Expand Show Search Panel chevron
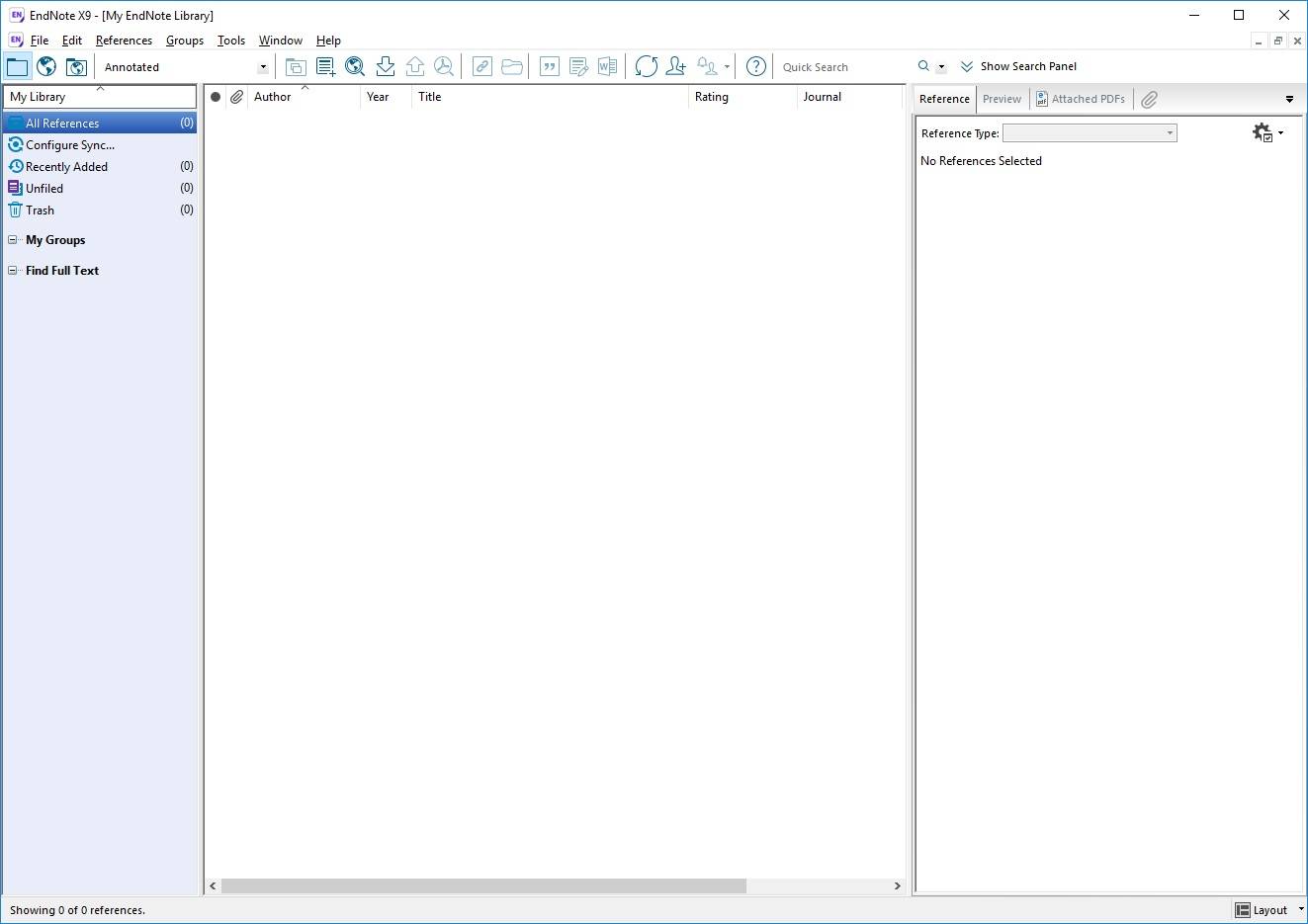The image size is (1308, 924). pyautogui.click(x=967, y=66)
